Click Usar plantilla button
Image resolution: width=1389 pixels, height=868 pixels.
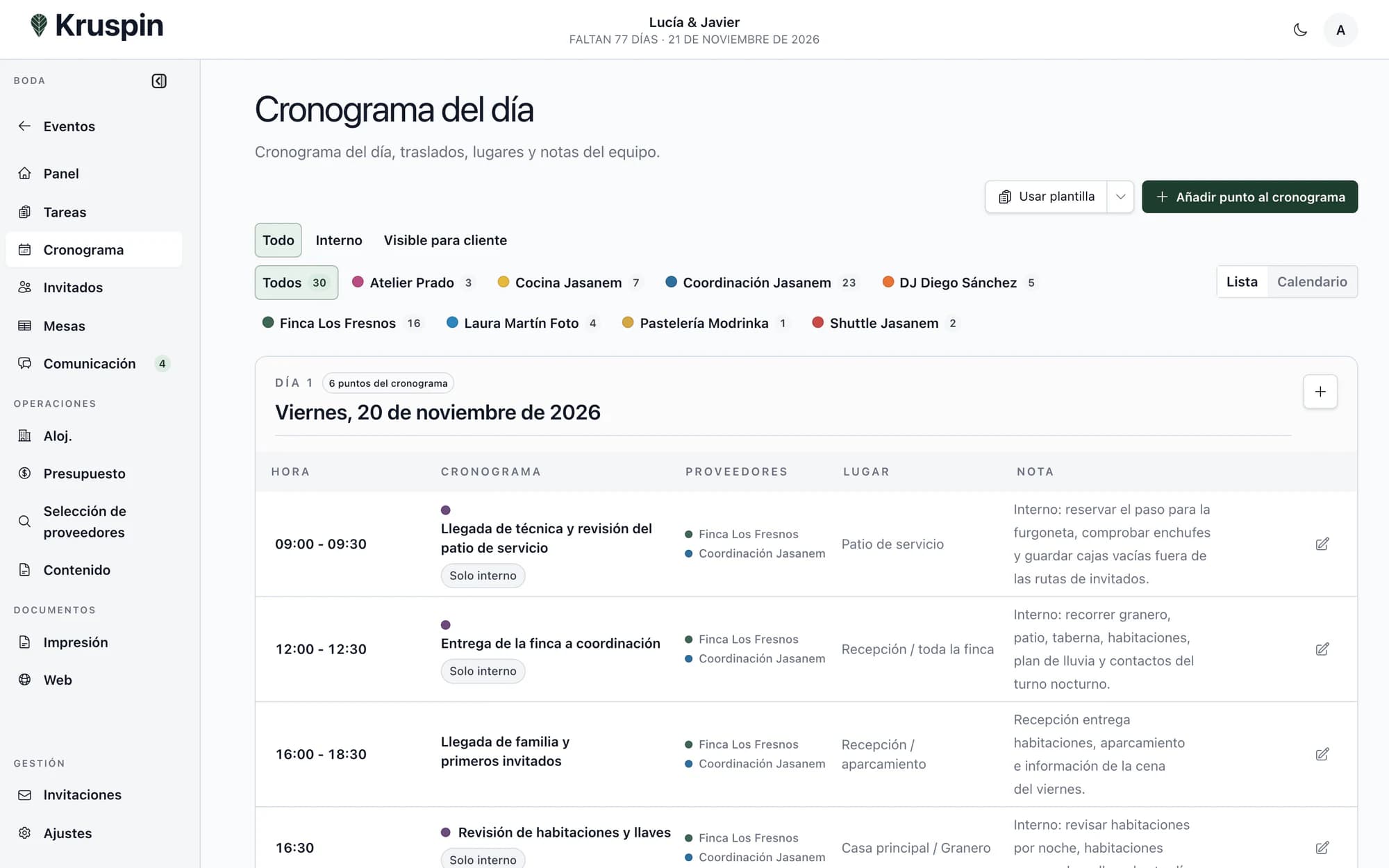coord(1046,197)
